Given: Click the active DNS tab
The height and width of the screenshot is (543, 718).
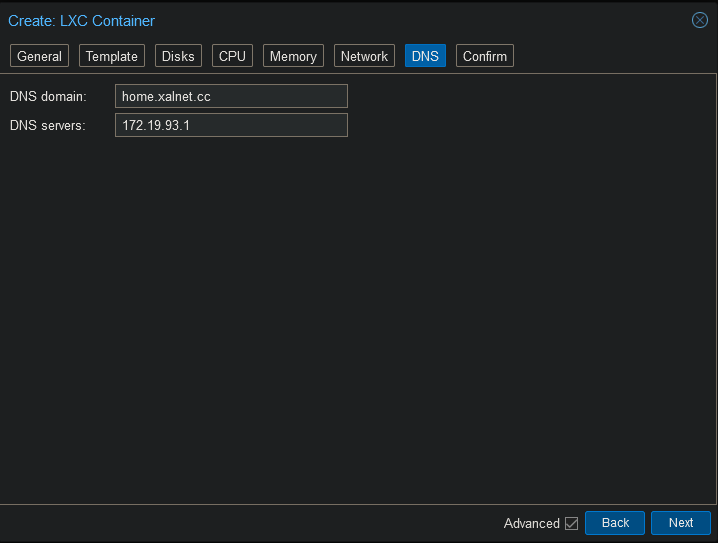Looking at the screenshot, I should point(425,56).
